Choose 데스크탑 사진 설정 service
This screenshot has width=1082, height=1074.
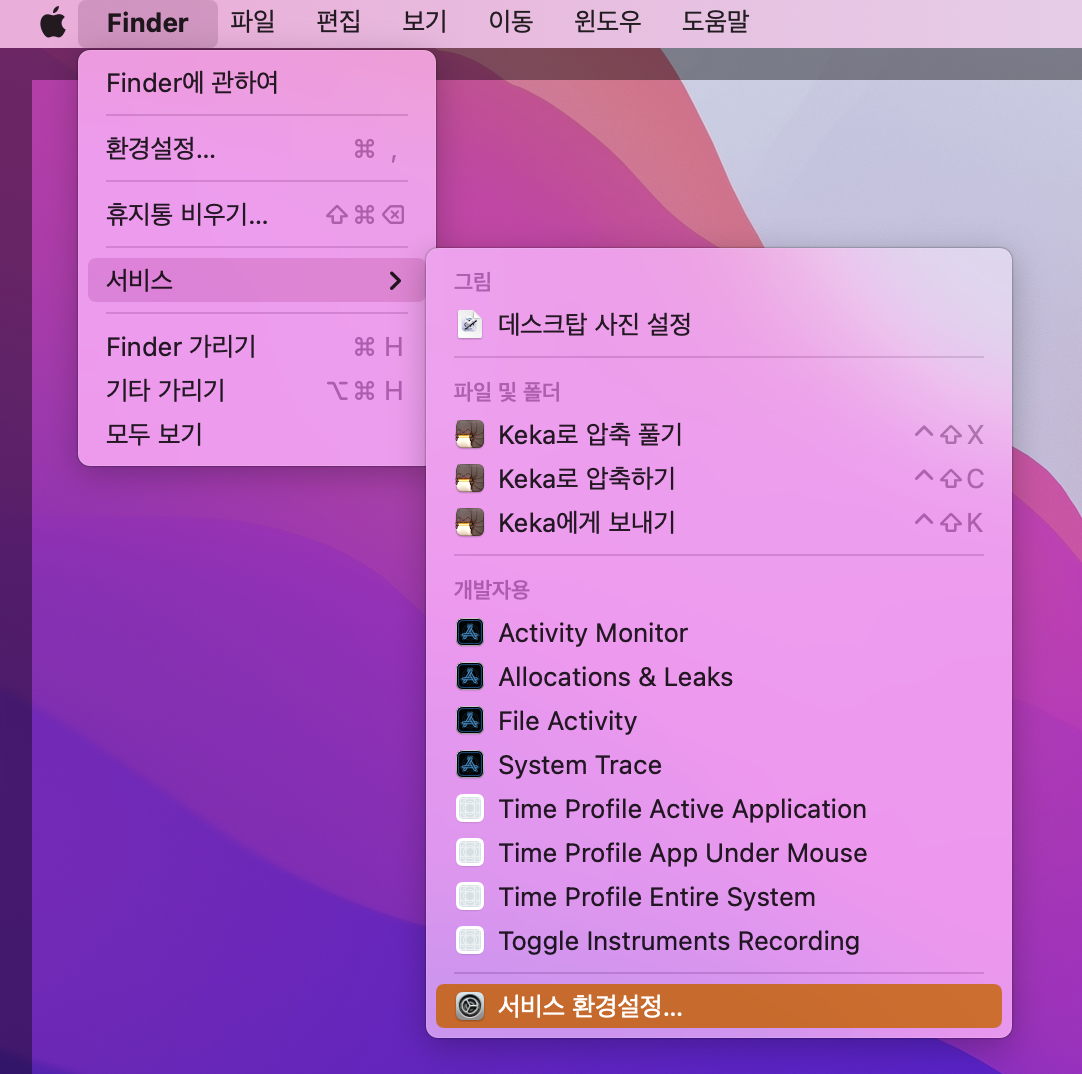tap(718, 324)
